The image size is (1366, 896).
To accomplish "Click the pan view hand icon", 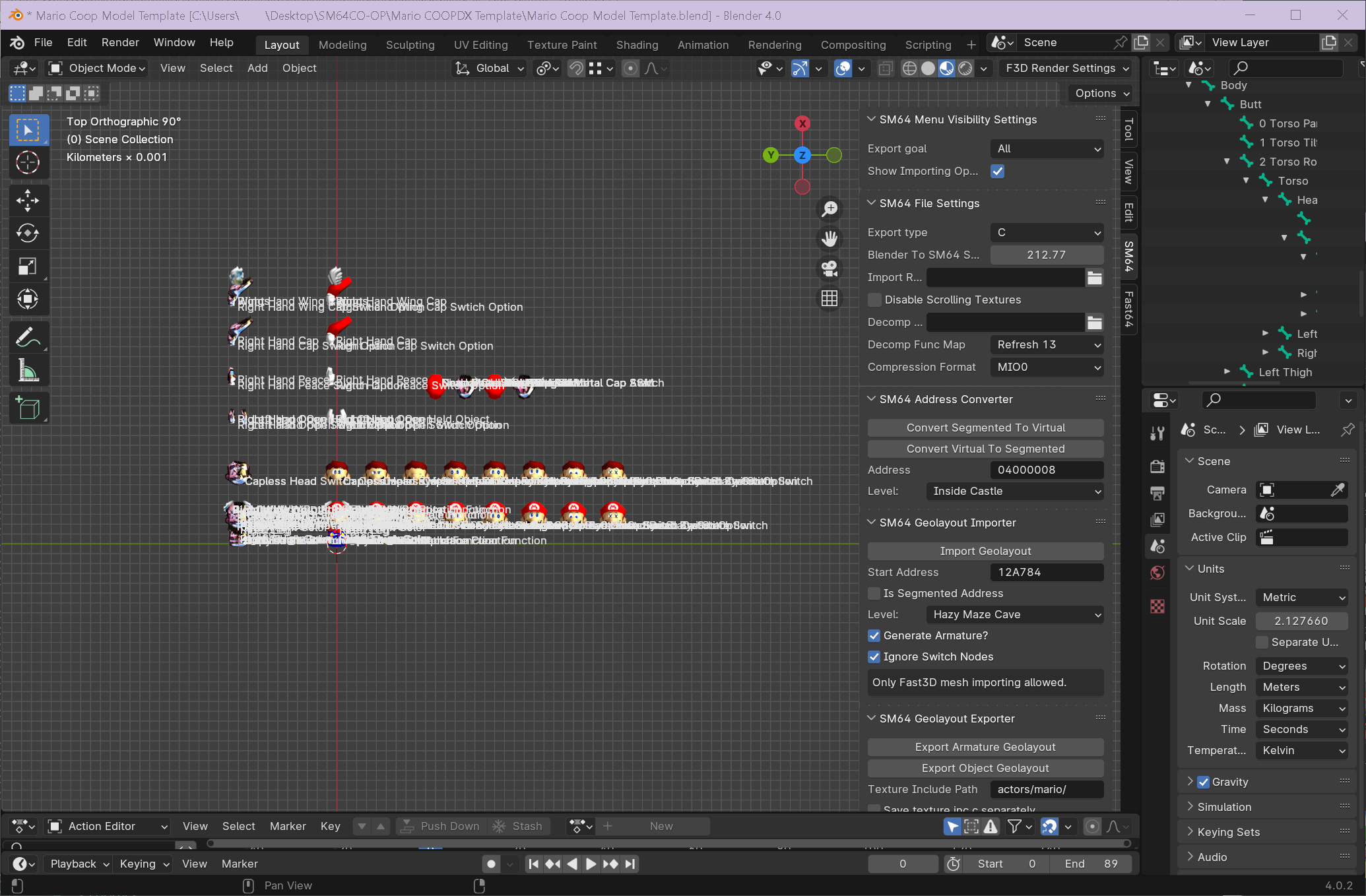I will [829, 238].
